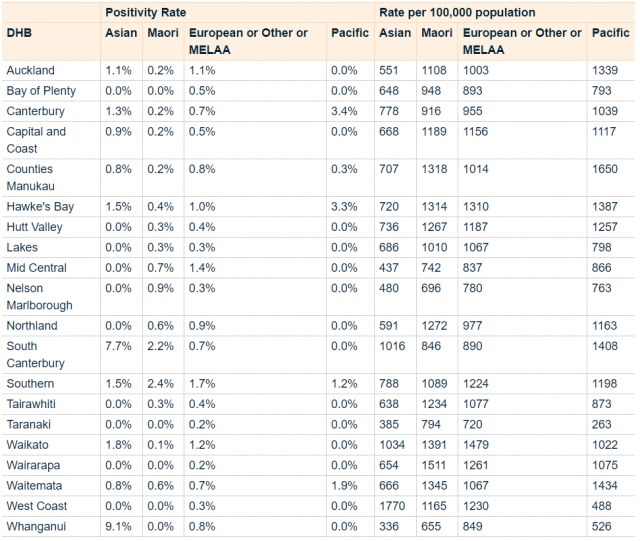Click the DHB column header
Viewport: 640px width, 541px height.
click(x=19, y=33)
